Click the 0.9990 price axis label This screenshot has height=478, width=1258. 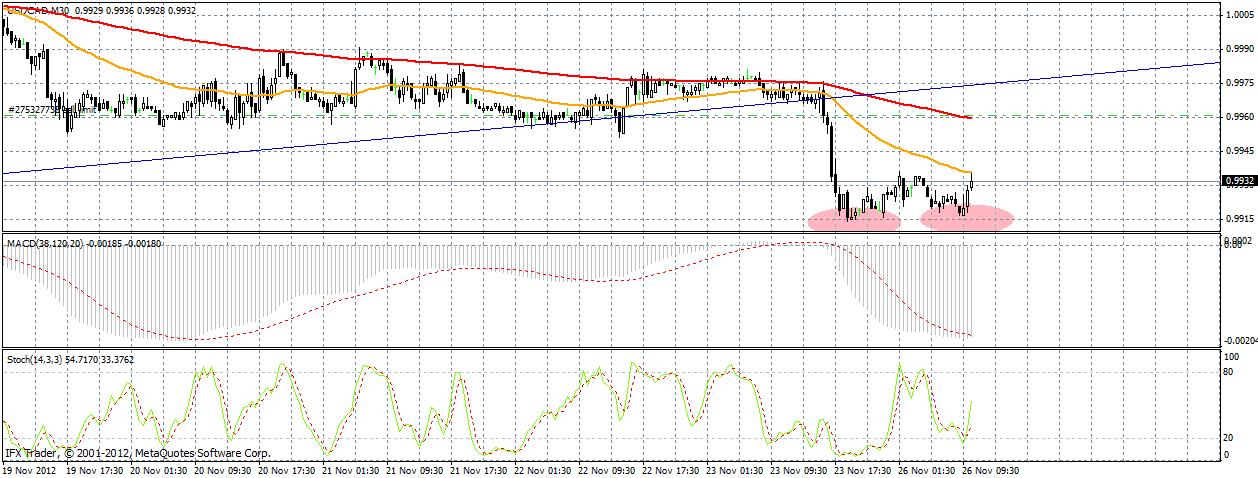(x=1238, y=49)
